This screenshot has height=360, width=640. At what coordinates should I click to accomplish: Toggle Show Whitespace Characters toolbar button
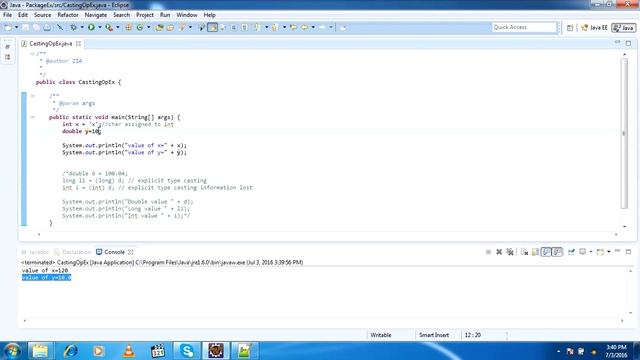(x=244, y=27)
